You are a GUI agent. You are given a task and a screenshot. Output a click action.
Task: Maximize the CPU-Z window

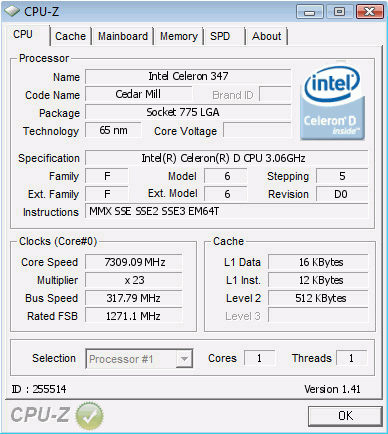click(339, 12)
